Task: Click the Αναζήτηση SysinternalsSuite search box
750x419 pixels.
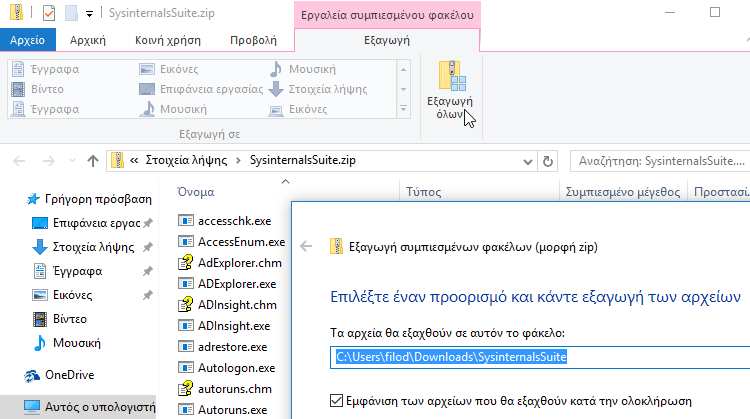Action: click(x=660, y=161)
